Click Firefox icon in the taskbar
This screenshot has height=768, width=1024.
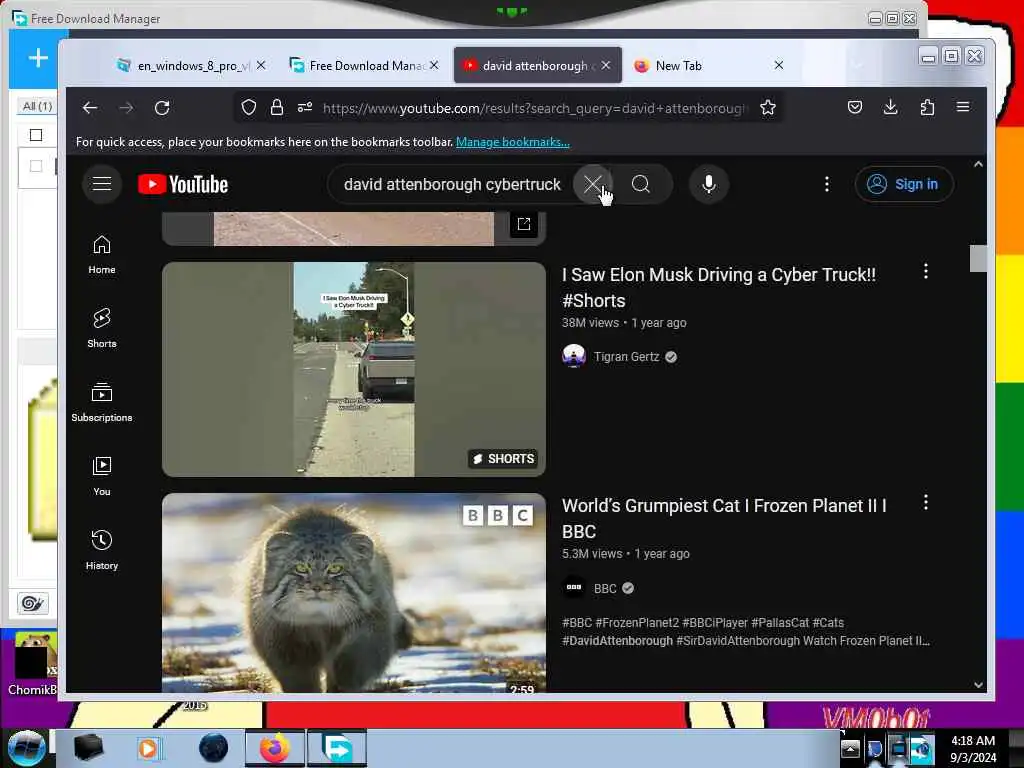click(275, 748)
